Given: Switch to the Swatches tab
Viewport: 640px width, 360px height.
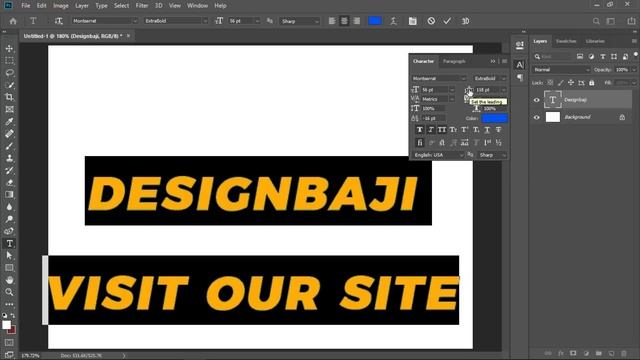Looking at the screenshot, I should click(566, 41).
